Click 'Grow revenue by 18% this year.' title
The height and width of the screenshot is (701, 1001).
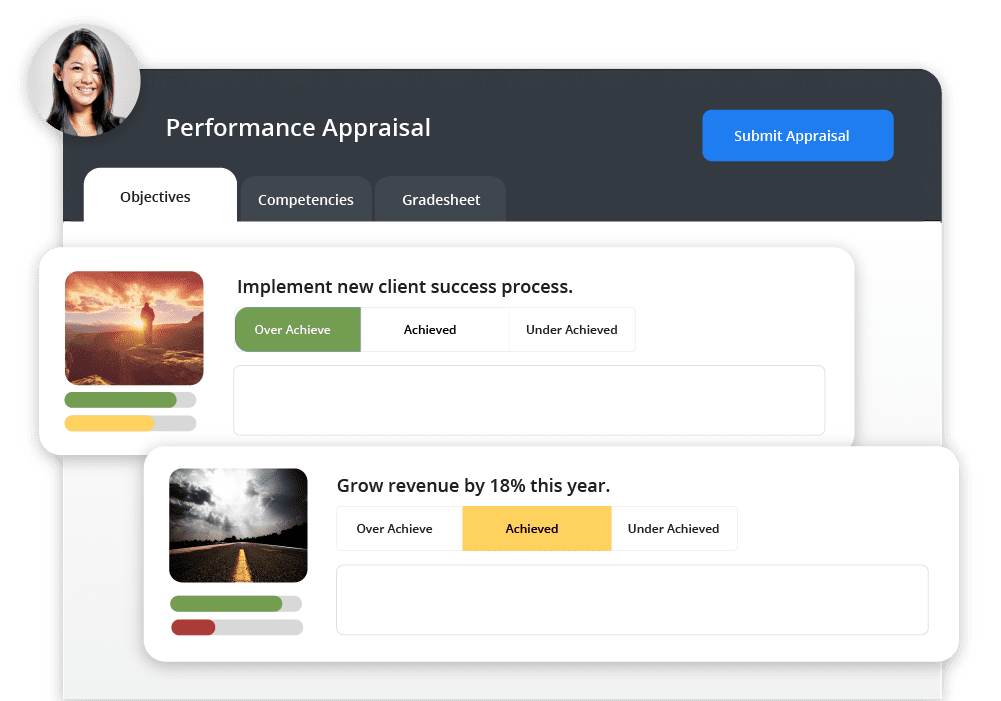[473, 485]
